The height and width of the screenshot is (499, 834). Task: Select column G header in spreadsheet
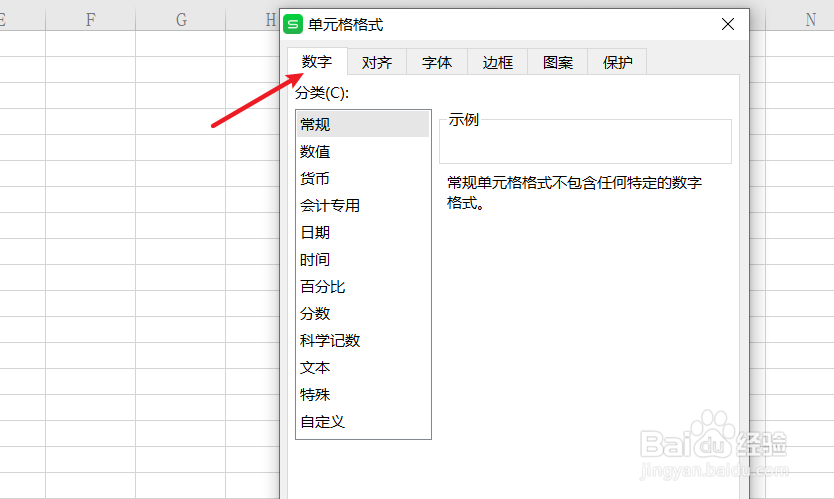(x=181, y=20)
